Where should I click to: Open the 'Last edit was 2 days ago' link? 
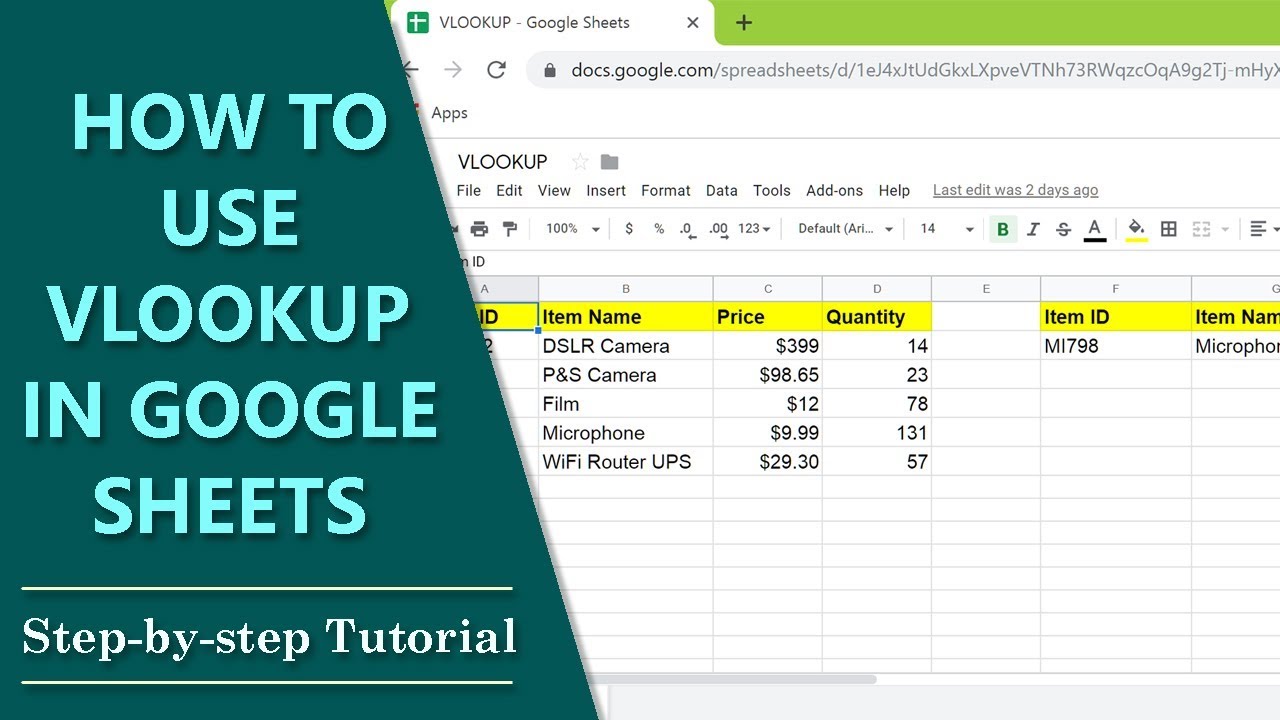1015,190
